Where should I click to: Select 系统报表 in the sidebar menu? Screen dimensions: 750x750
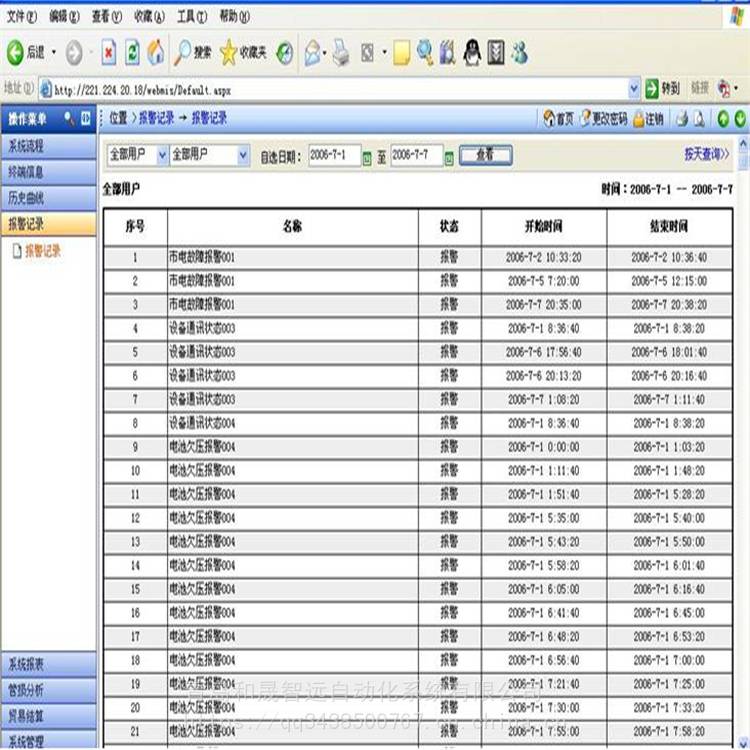click(48, 664)
